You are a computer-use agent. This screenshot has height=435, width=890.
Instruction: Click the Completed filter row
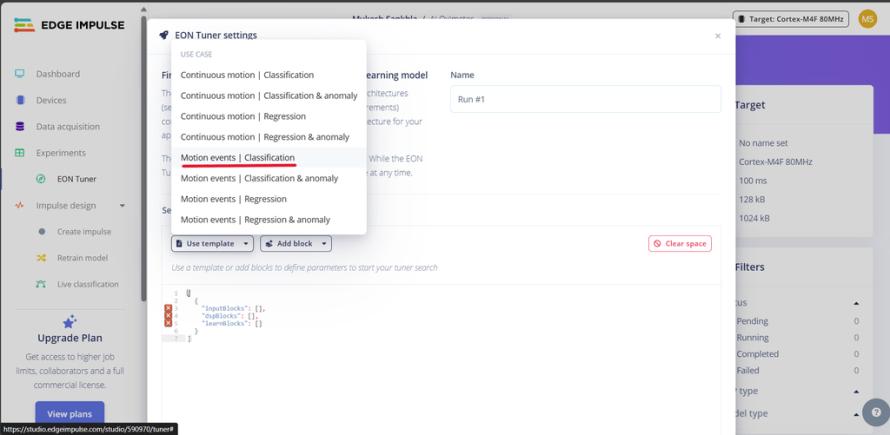tap(797, 354)
